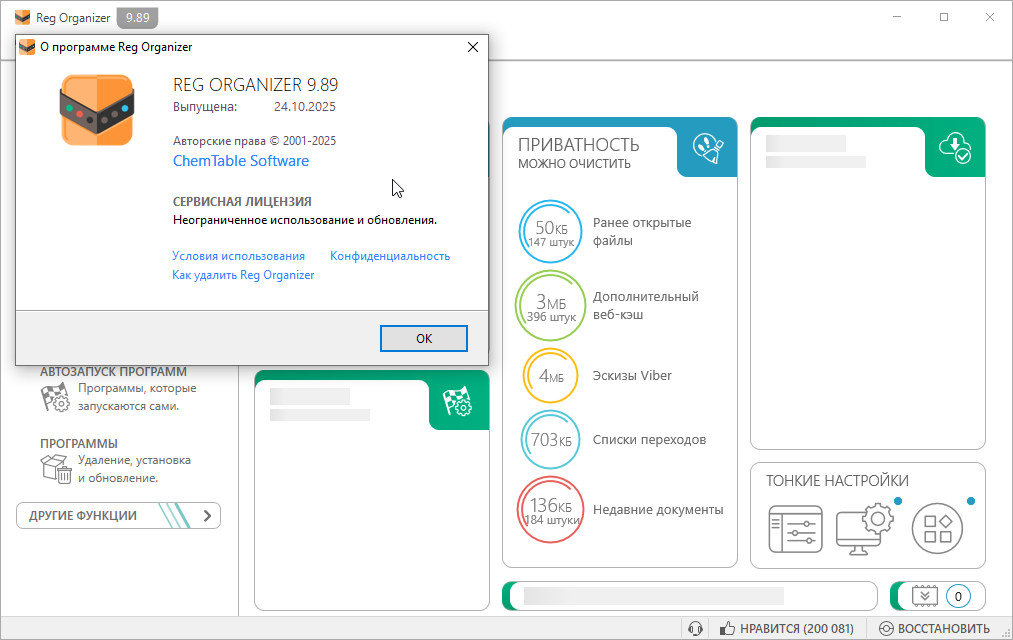The width and height of the screenshot is (1013, 640).
Task: Click the box with trash Programs icon
Action: (x=55, y=468)
